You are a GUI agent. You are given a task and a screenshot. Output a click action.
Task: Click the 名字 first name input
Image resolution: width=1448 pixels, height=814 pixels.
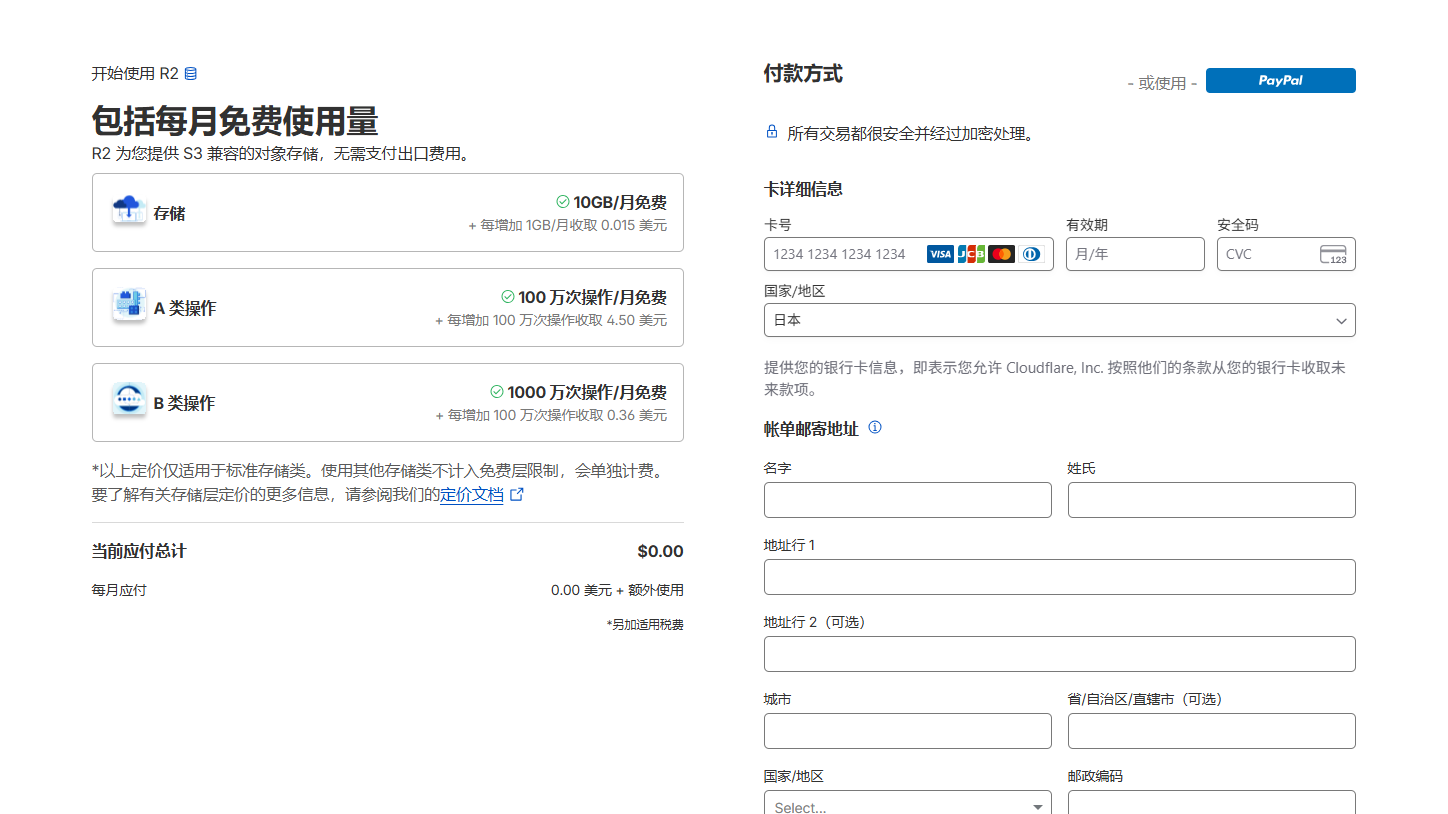pyautogui.click(x=907, y=500)
